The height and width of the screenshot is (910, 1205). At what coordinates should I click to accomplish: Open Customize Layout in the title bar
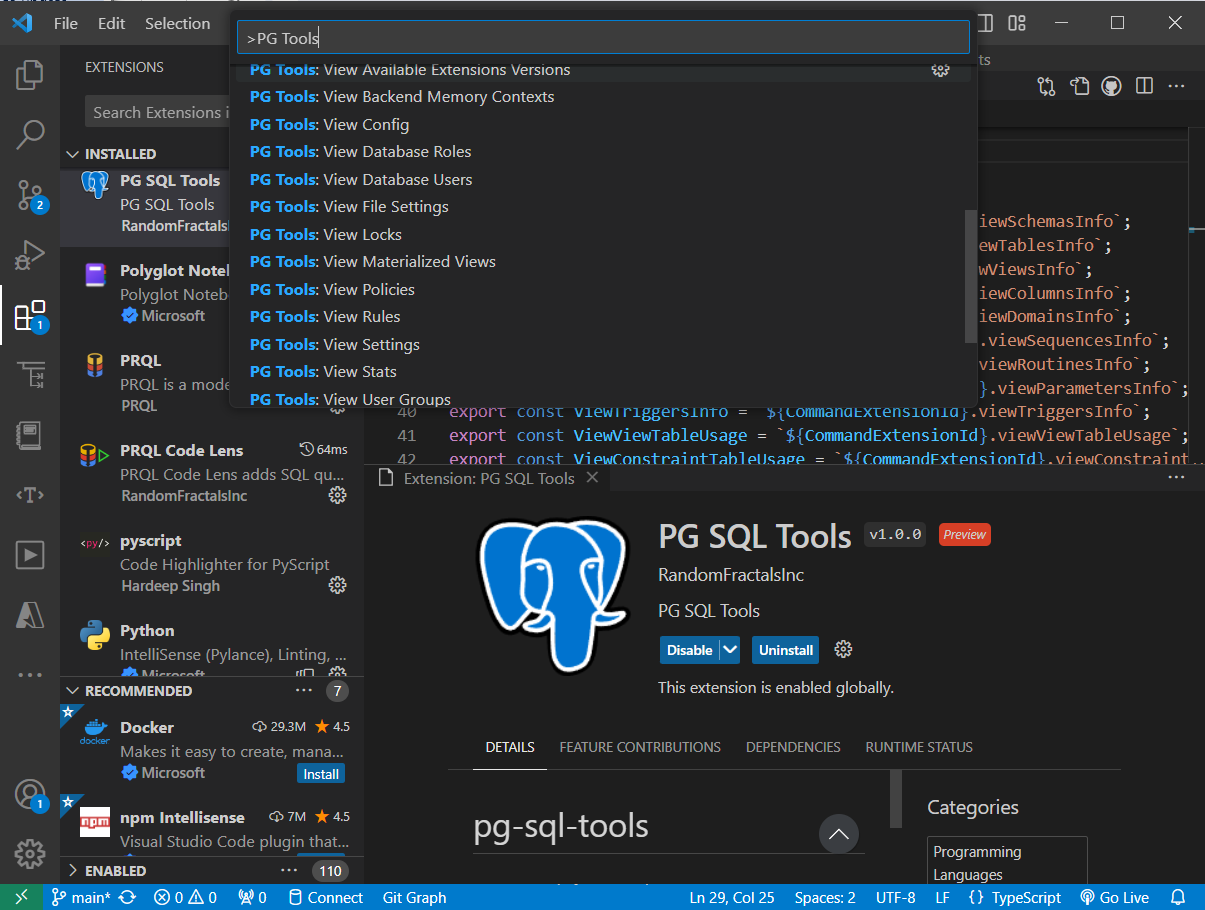(1017, 23)
